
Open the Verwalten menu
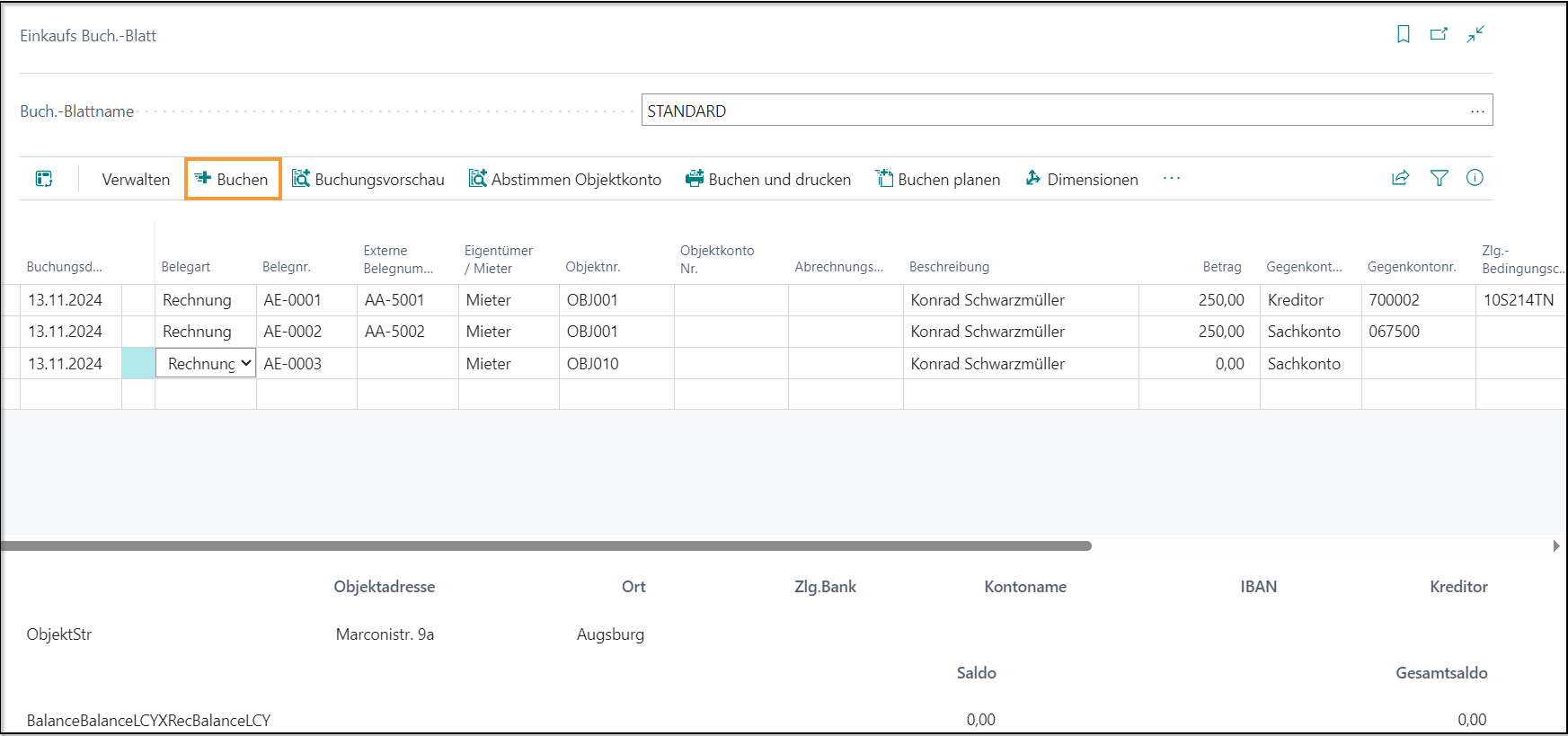[136, 179]
